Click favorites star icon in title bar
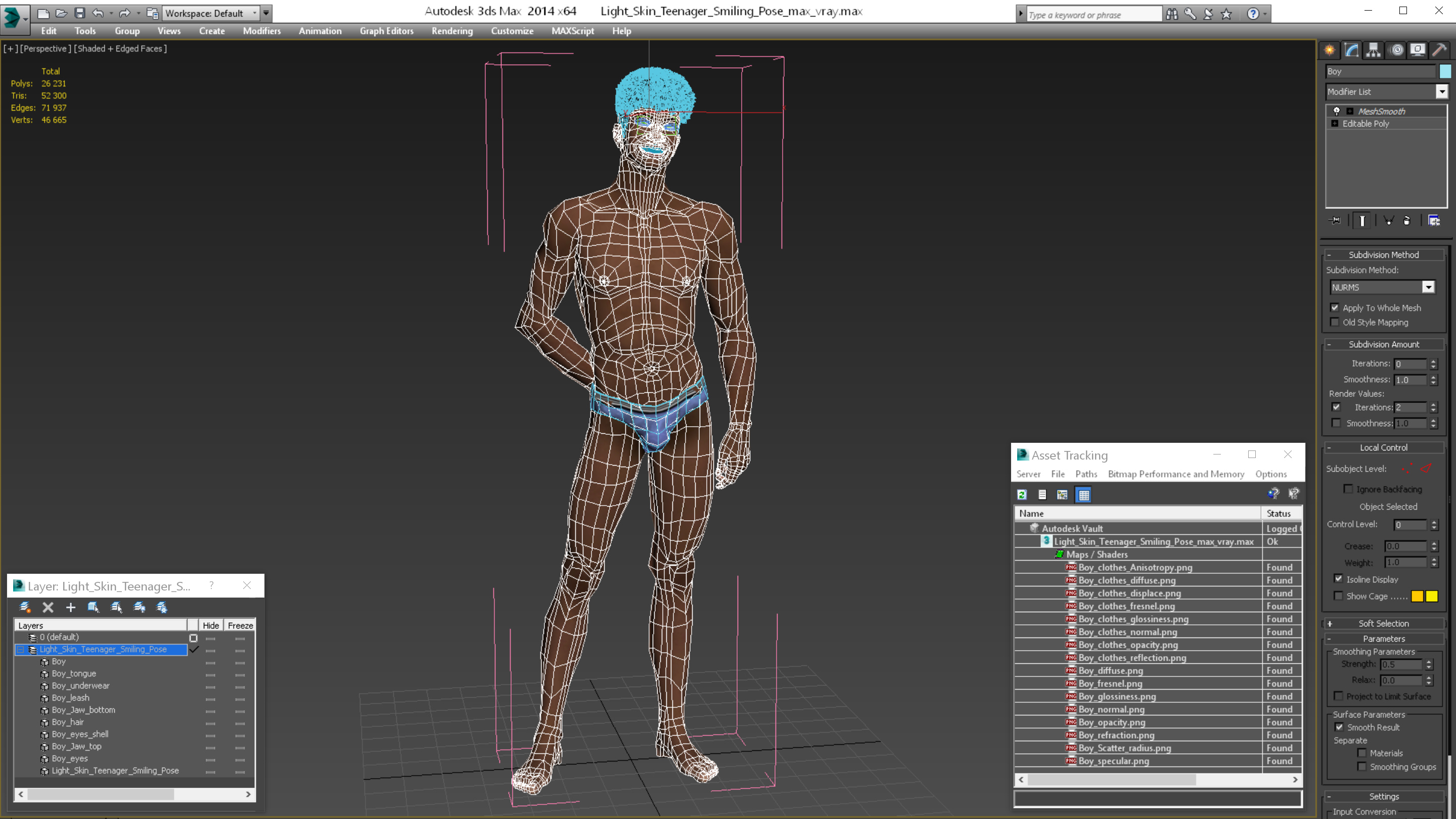This screenshot has height=819, width=1456. click(1226, 14)
